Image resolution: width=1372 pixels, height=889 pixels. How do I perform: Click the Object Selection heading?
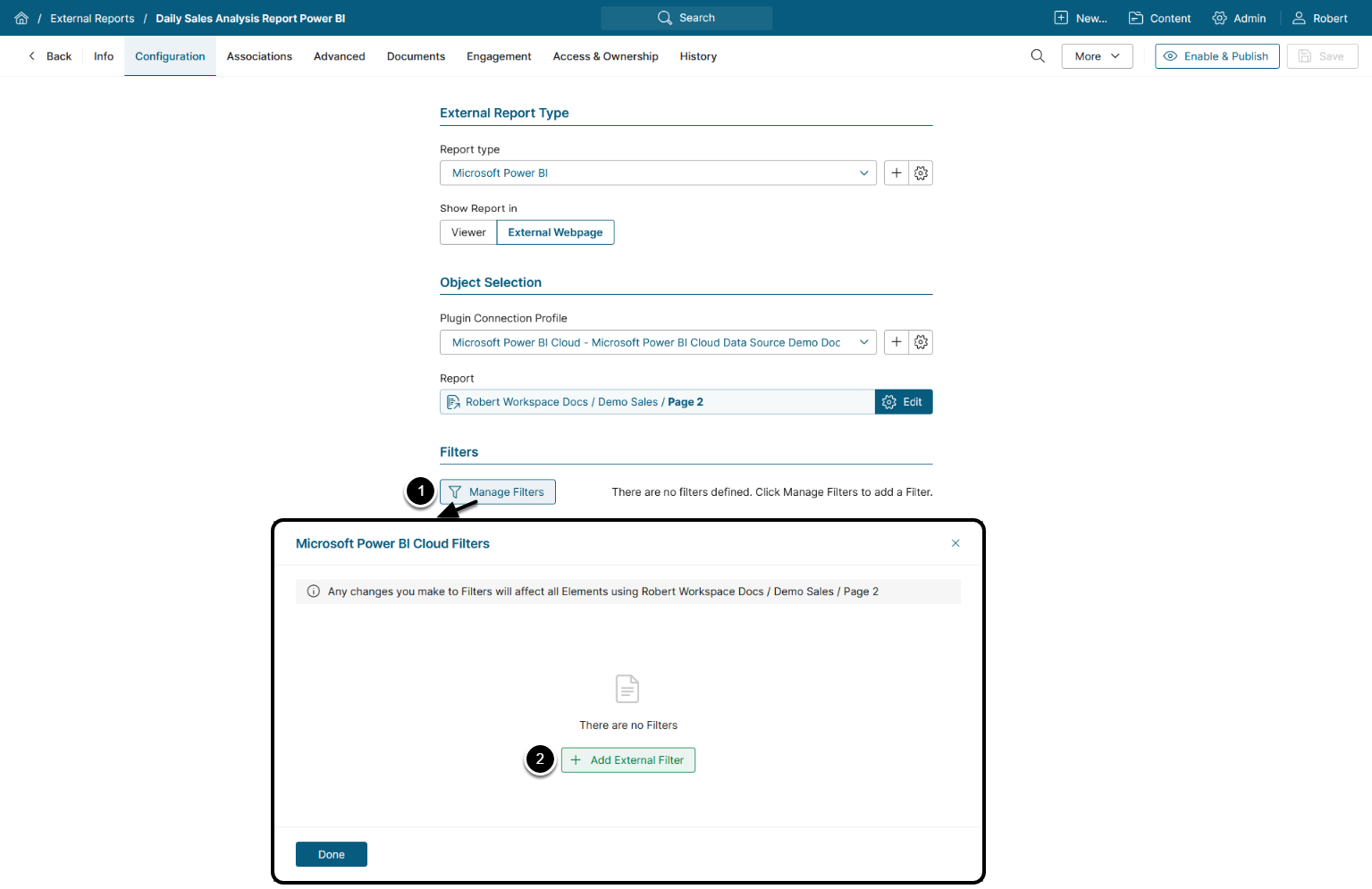pos(491,282)
